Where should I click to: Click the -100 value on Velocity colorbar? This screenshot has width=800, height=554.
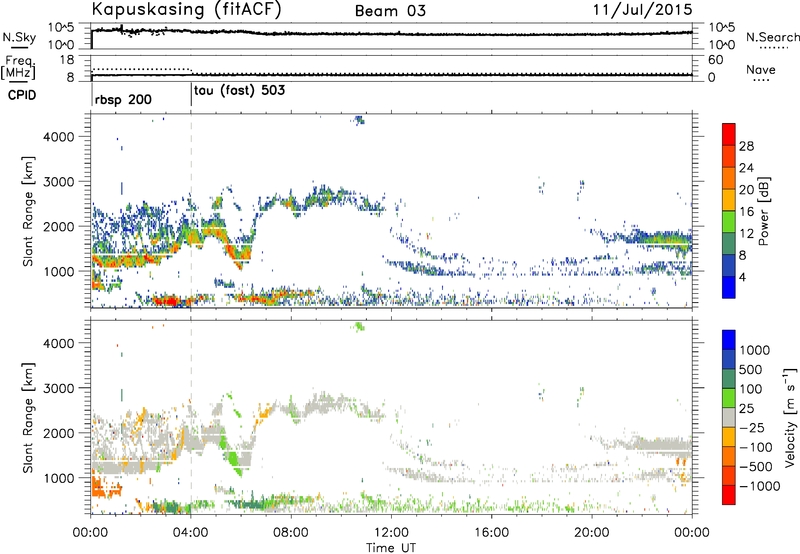(x=756, y=447)
